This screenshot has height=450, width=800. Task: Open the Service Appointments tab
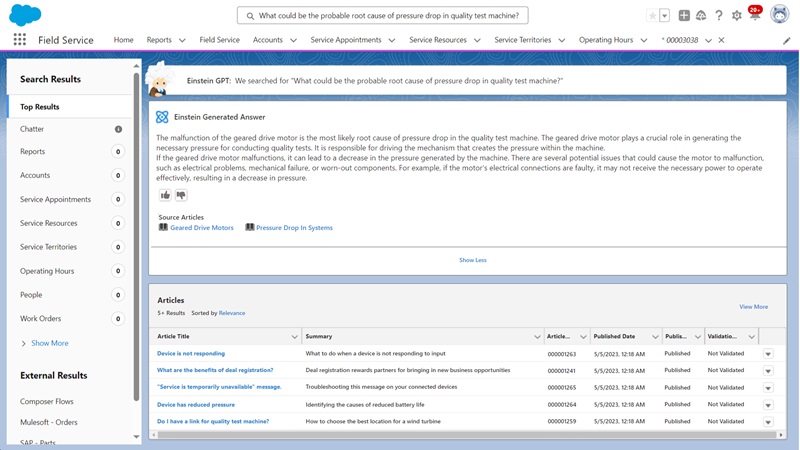pyautogui.click(x=346, y=40)
